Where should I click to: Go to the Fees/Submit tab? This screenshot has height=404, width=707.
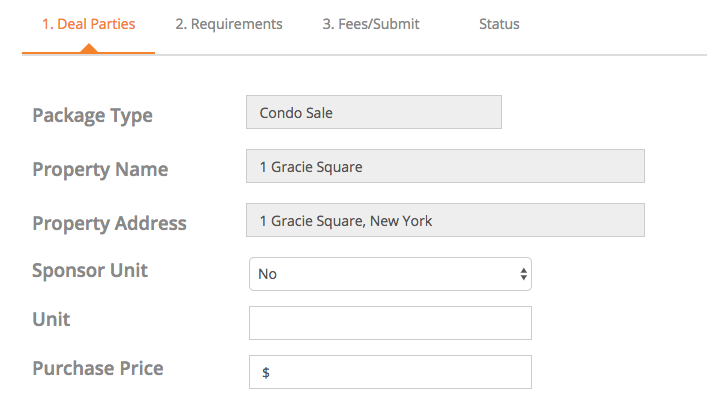pos(371,24)
